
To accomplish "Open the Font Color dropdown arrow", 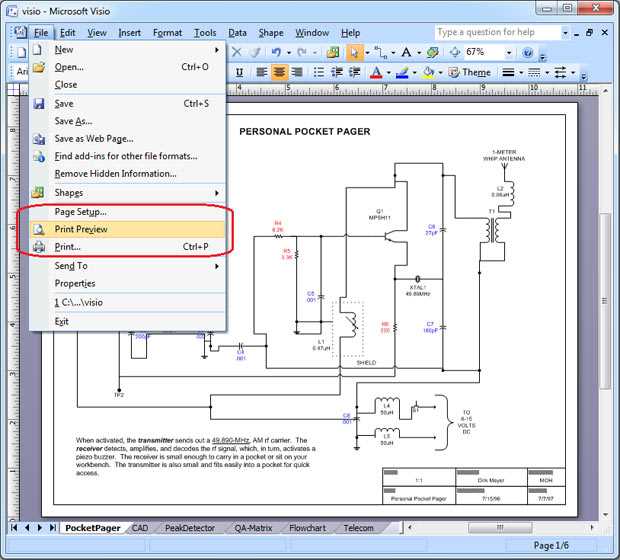I will tap(389, 72).
